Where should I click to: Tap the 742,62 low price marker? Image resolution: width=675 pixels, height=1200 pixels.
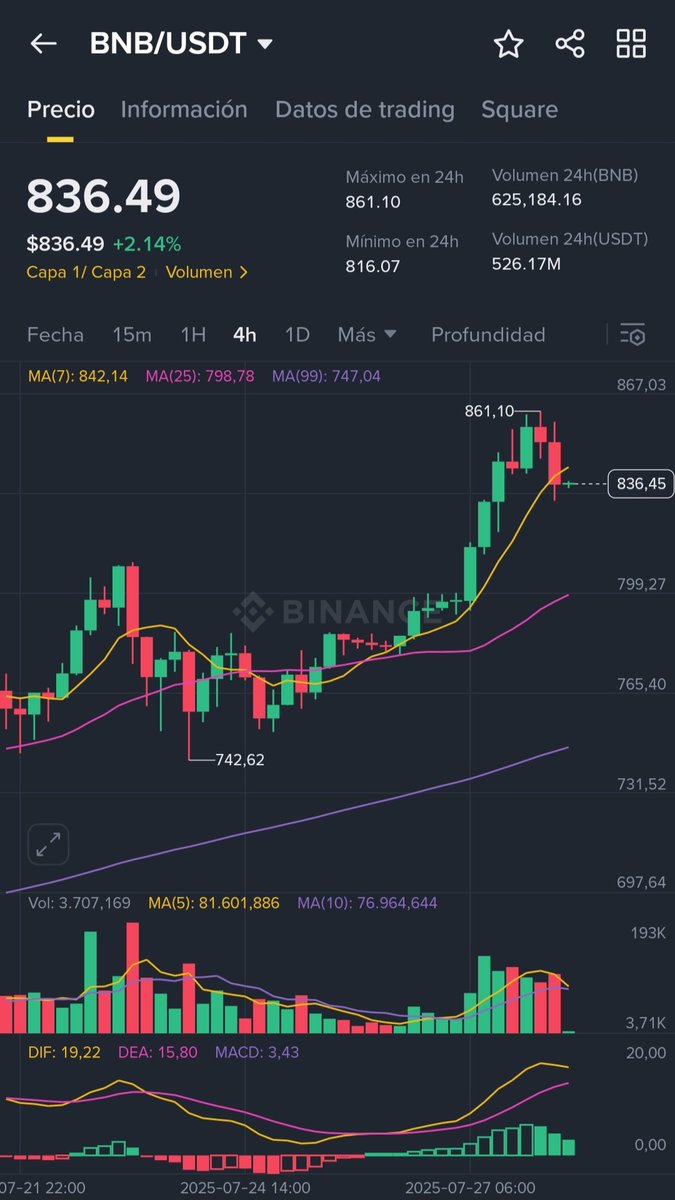click(x=240, y=760)
